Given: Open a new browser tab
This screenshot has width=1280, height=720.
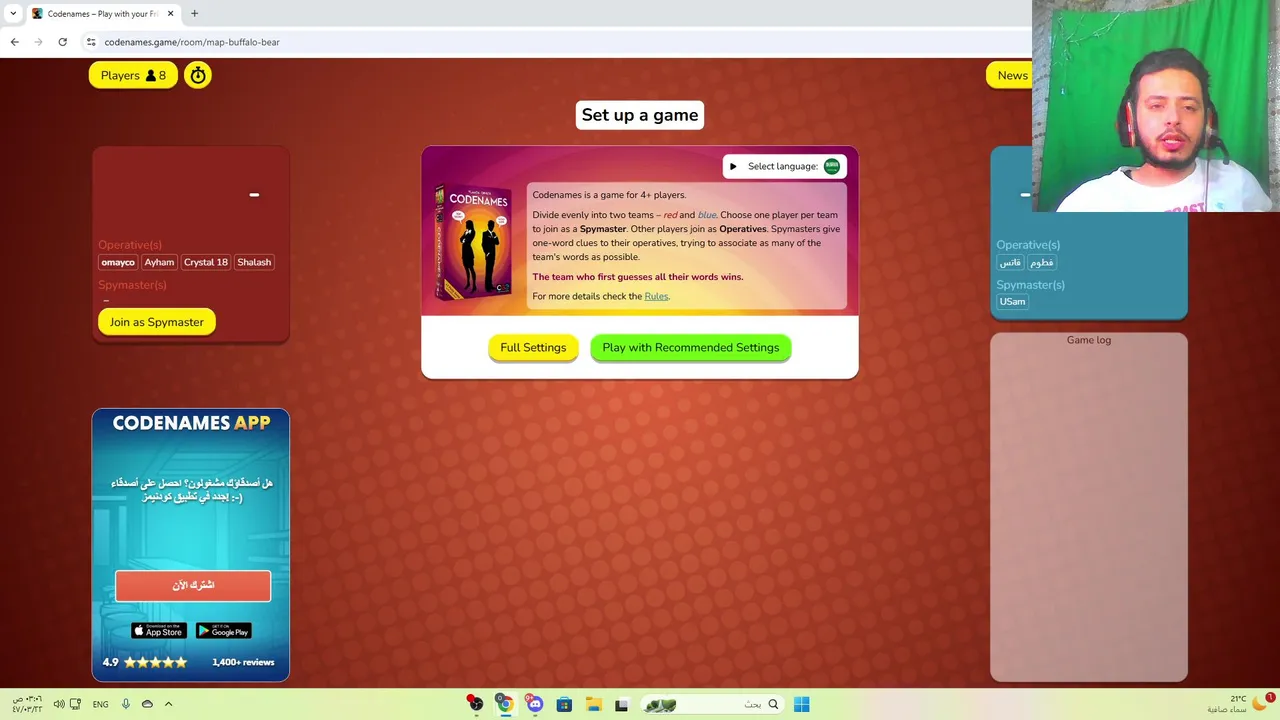Looking at the screenshot, I should coord(194,14).
